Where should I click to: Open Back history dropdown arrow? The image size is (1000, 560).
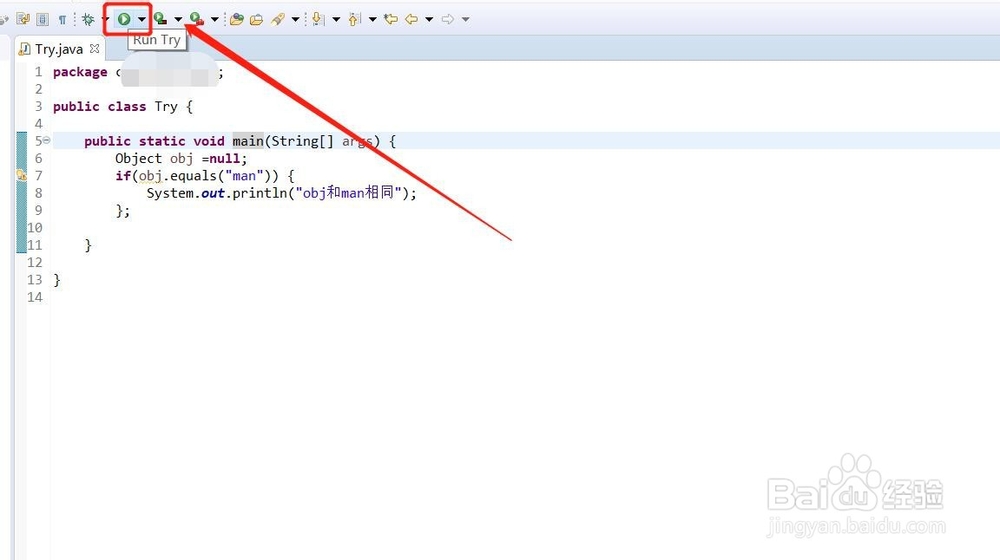point(429,20)
